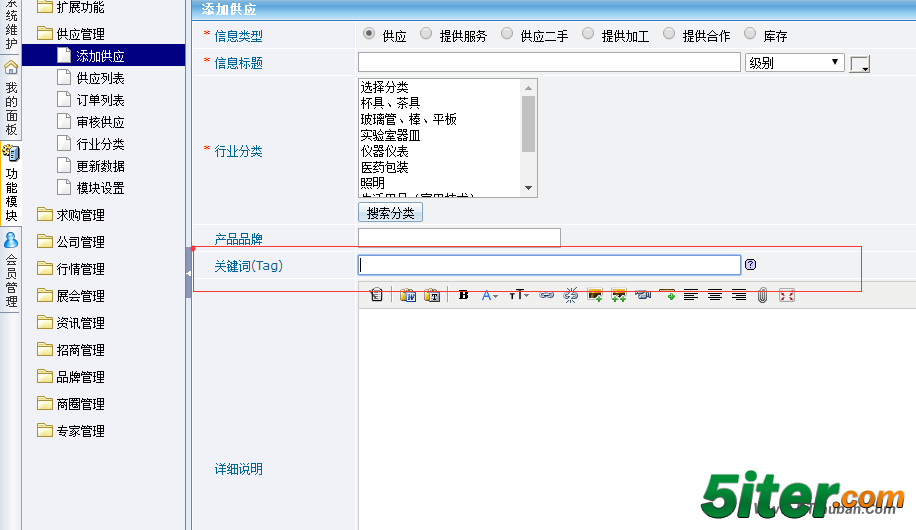
Task: Click the insert flash/object icon with plus
Action: point(667,295)
